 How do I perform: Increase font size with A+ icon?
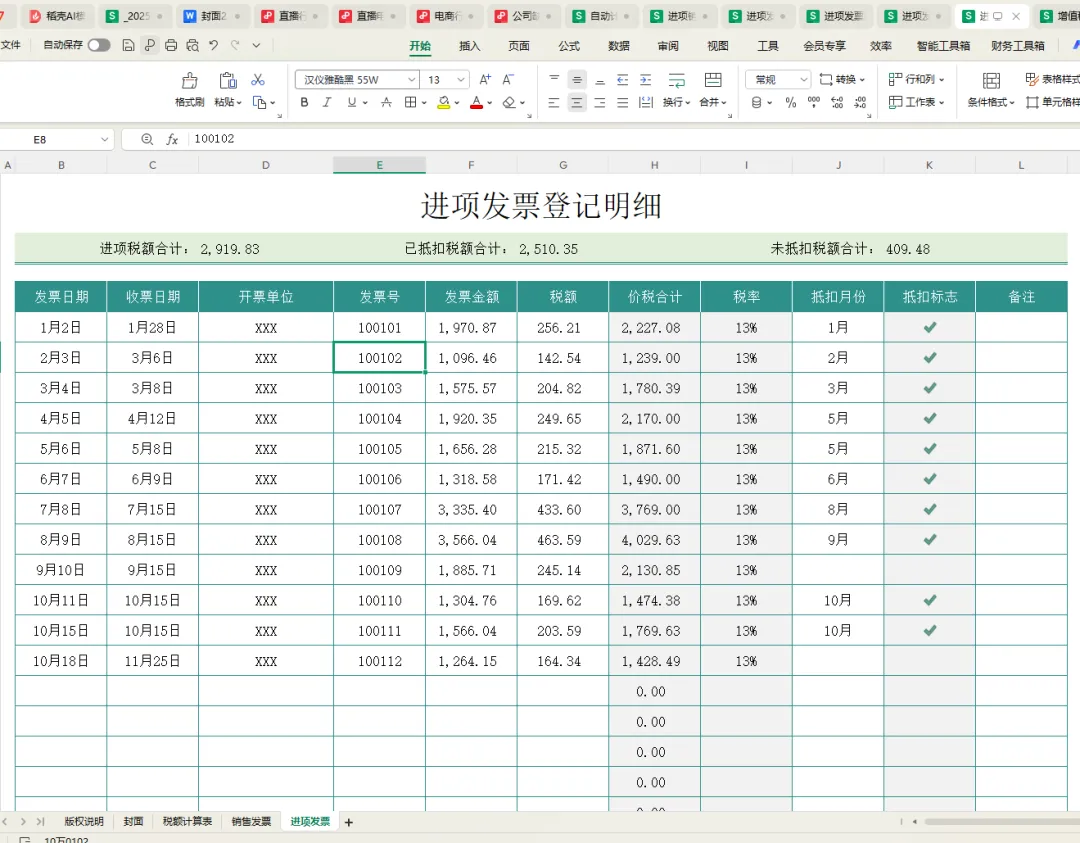pos(486,79)
